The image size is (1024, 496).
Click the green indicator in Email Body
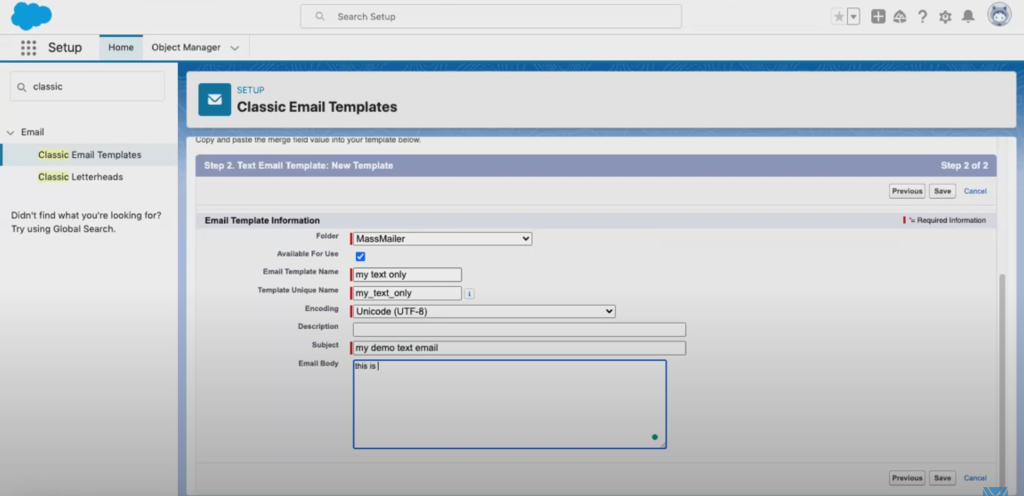(x=654, y=437)
